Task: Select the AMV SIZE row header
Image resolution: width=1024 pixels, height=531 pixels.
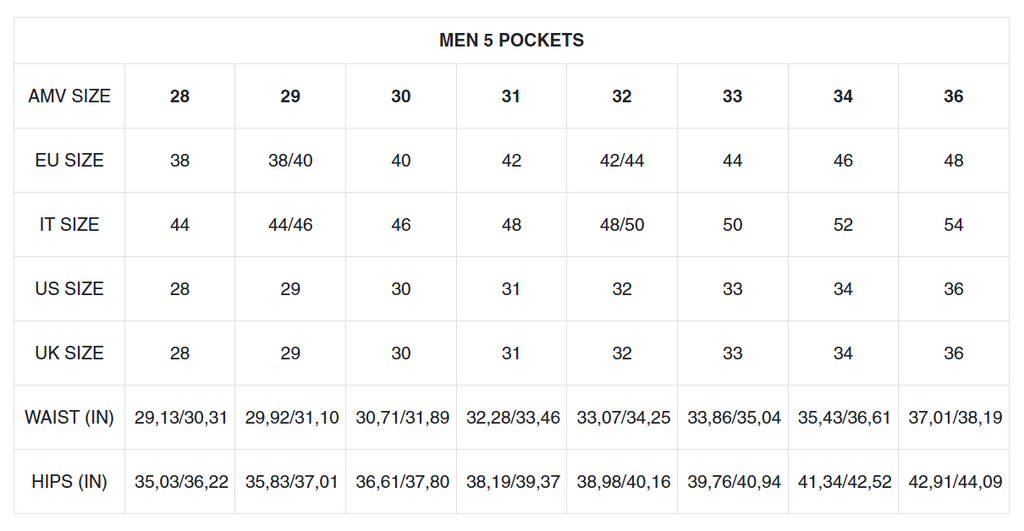Action: coord(69,96)
